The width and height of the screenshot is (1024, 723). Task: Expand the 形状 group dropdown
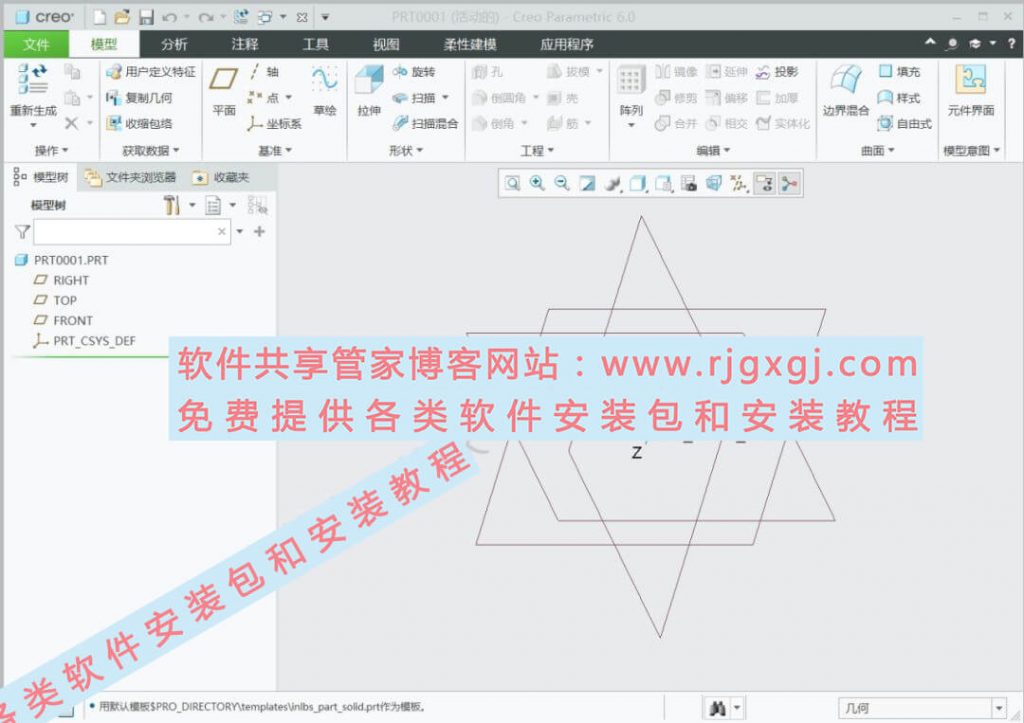tap(406, 151)
